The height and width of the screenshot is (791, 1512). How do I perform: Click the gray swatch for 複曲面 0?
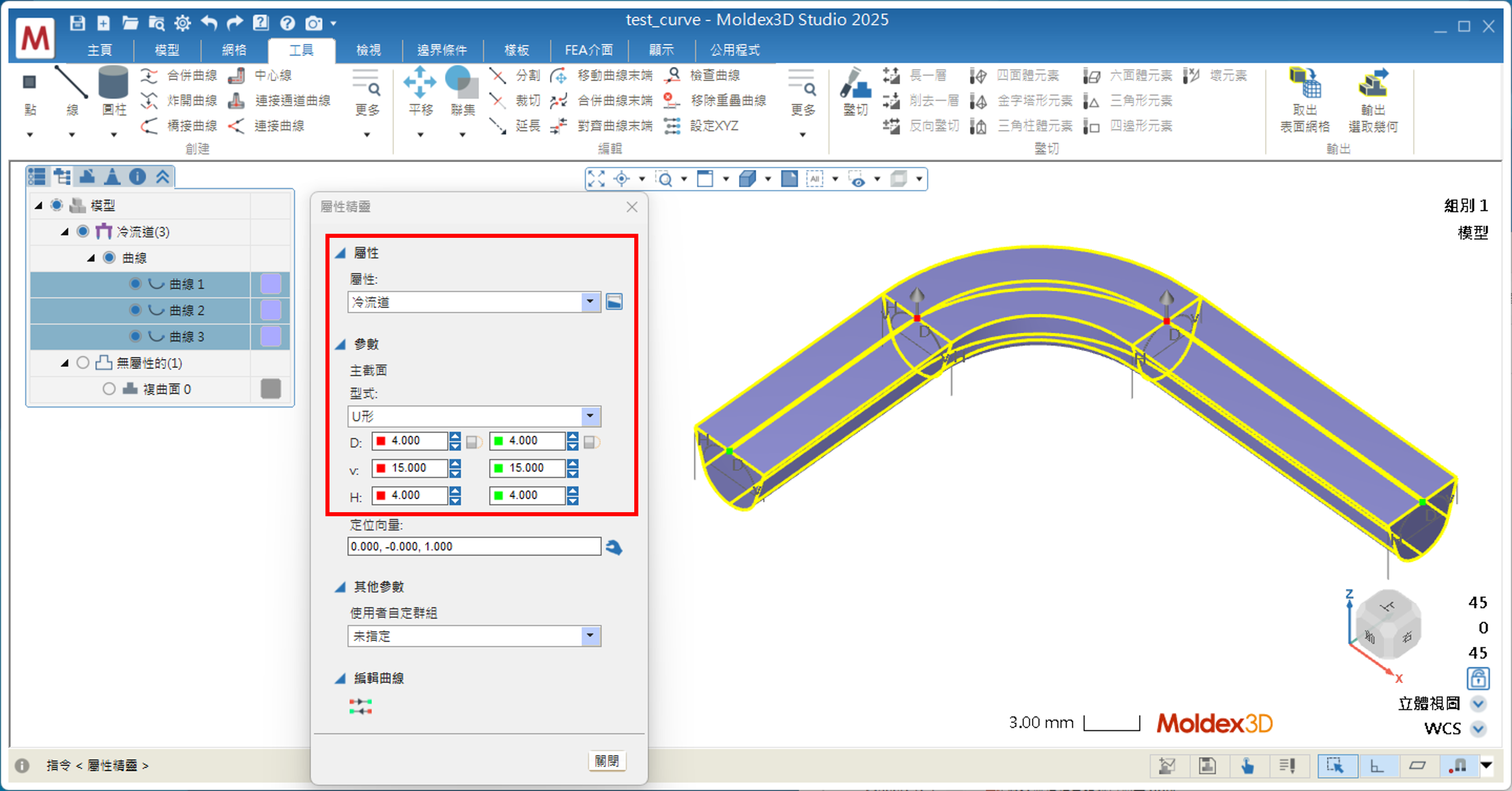coord(271,389)
